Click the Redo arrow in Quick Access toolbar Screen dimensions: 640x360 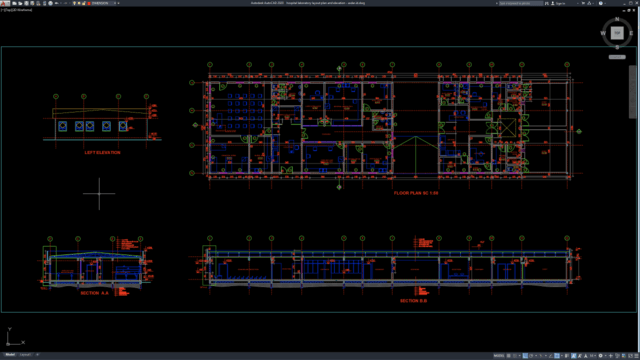66,3
